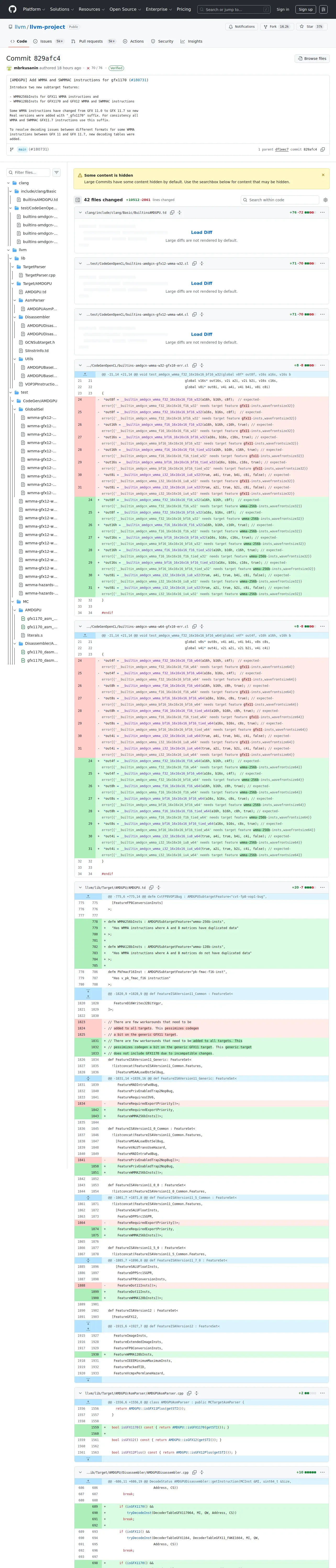Image resolution: width=336 pixels, height=1568 pixels.
Task: Copy path of BuiltinsAMDGPU.td diff
Action: pyautogui.click(x=172, y=212)
